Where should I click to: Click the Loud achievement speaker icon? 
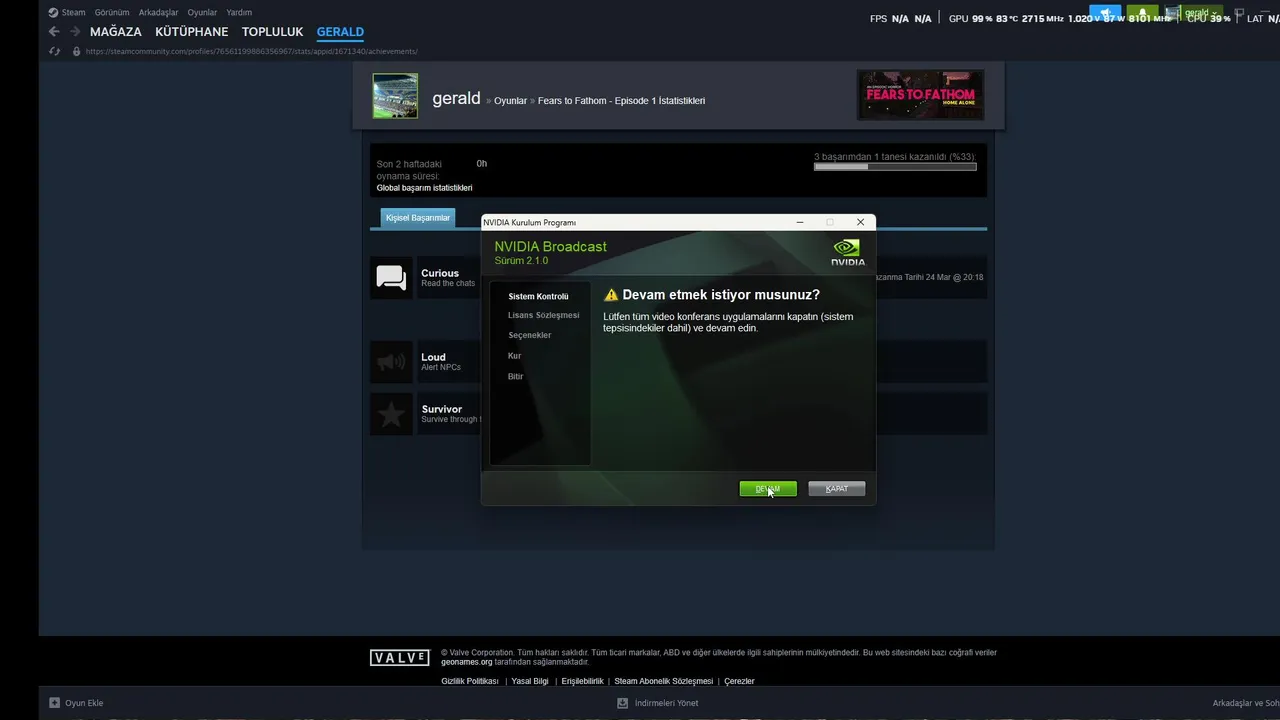pyautogui.click(x=391, y=362)
